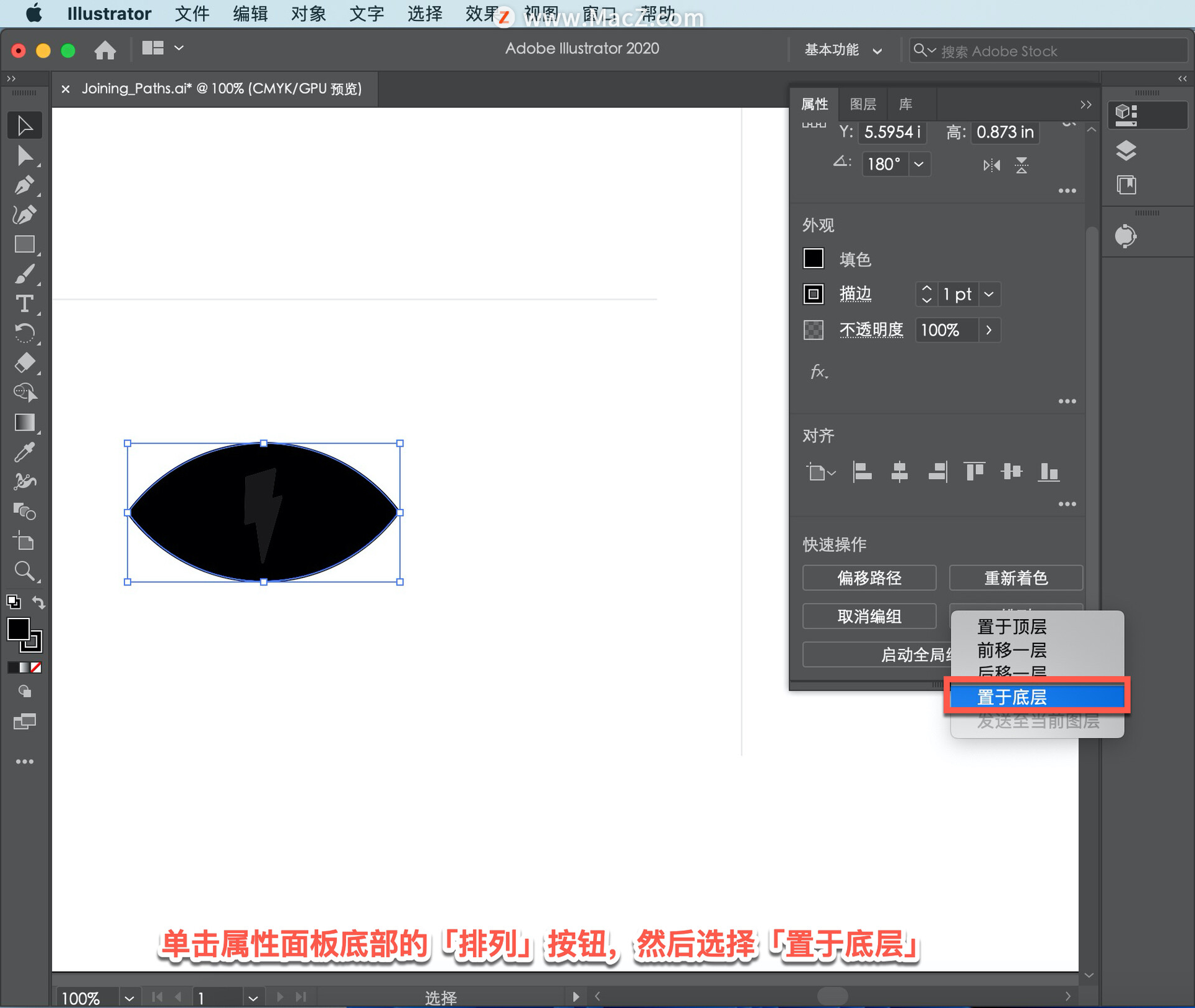
Task: Click the black fill color swatch
Action: [813, 258]
